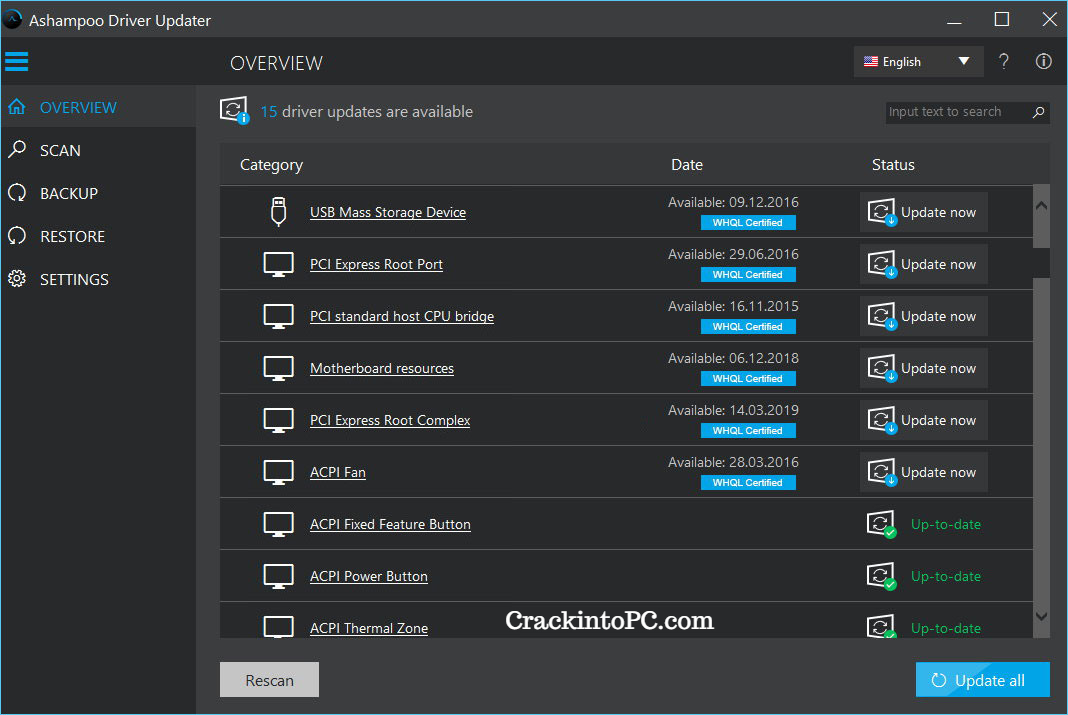Click the help question mark icon
1068x715 pixels.
[x=1003, y=61]
